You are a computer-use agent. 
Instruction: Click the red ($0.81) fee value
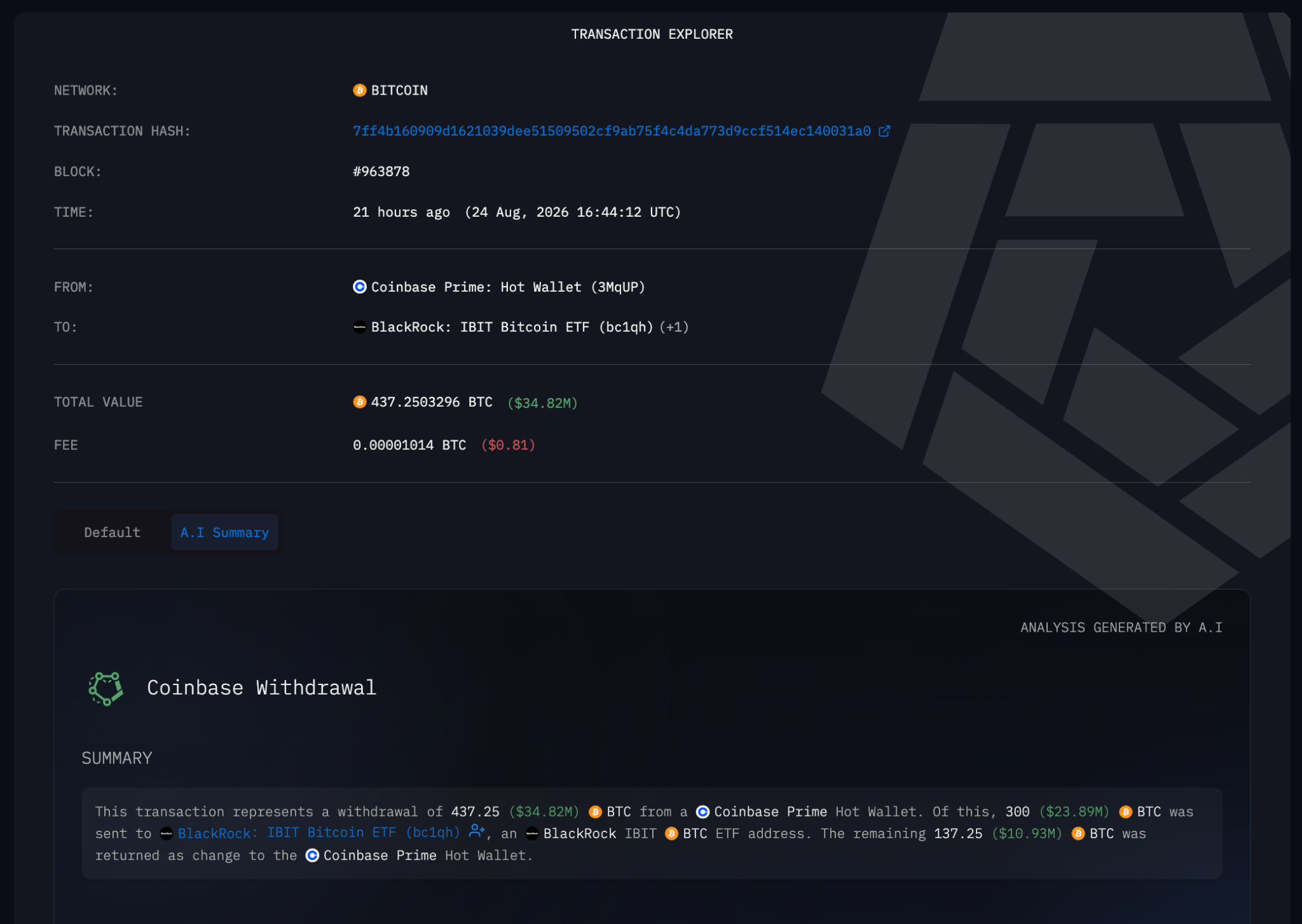508,445
